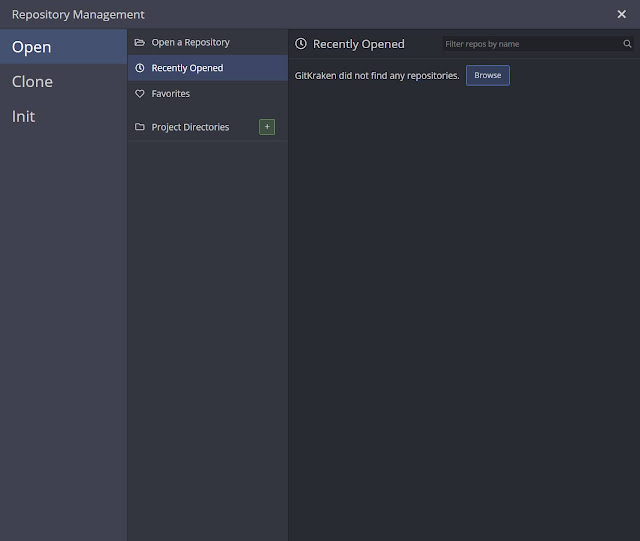
Task: Open the Favorites list
Action: pyautogui.click(x=208, y=94)
